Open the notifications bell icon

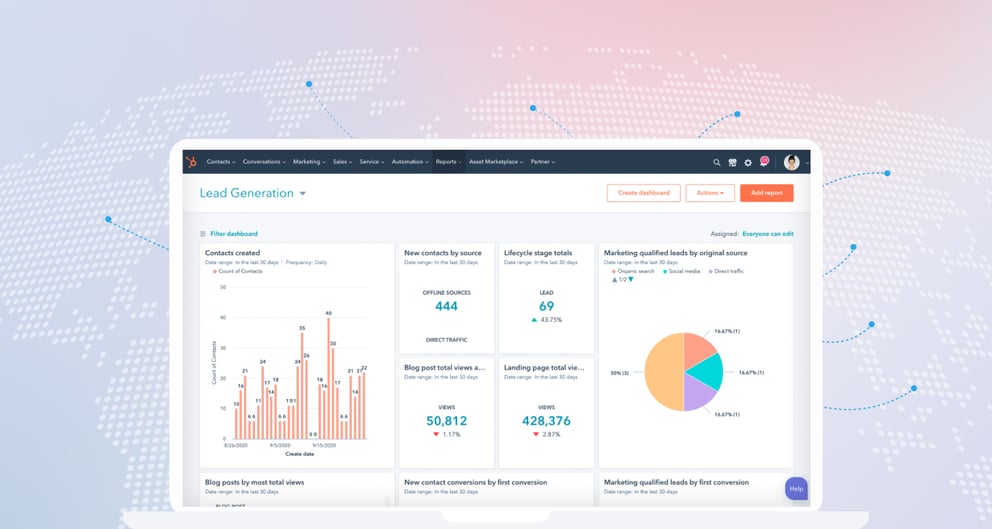pyautogui.click(x=763, y=162)
